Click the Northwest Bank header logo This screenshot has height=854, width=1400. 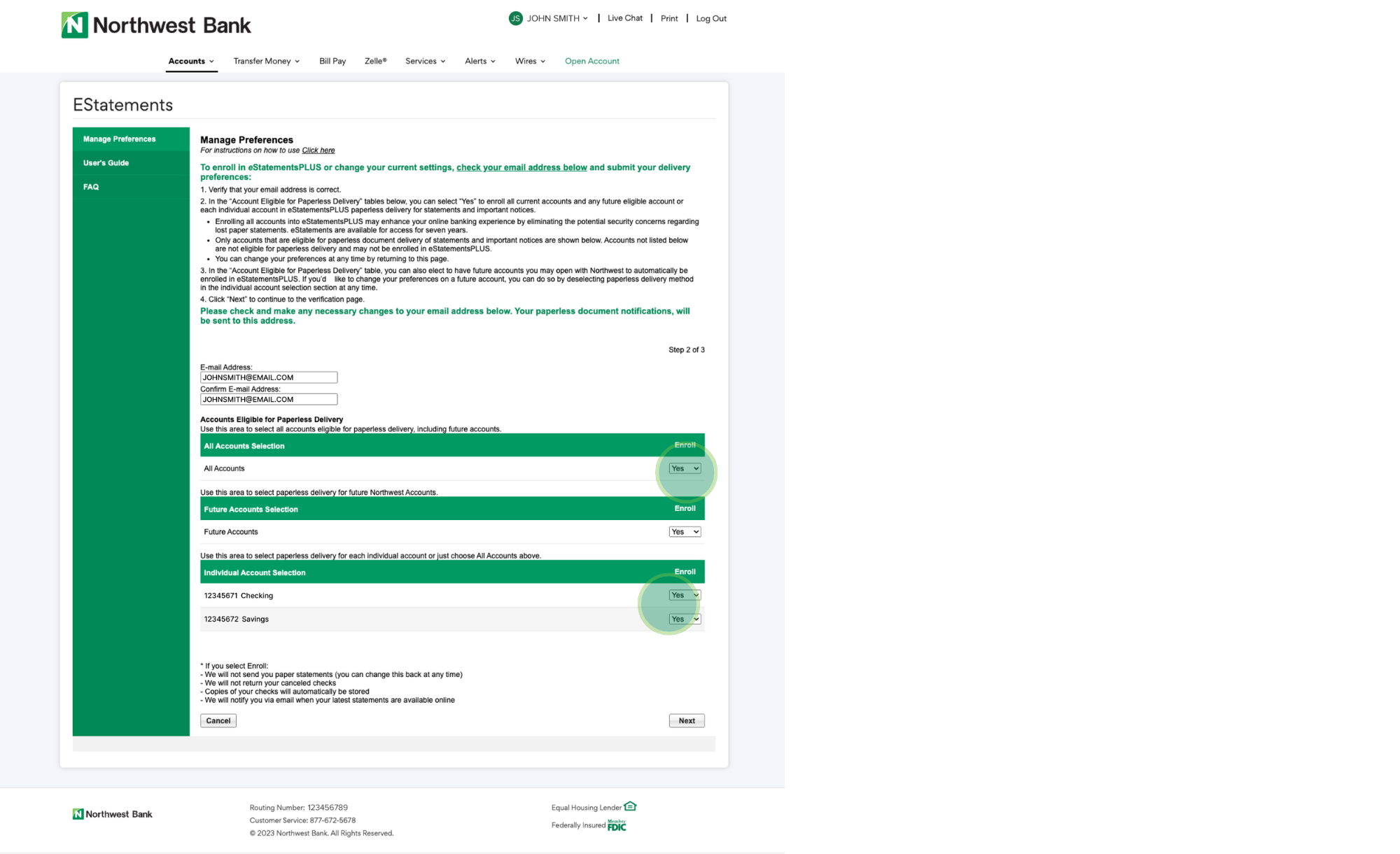coord(155,25)
